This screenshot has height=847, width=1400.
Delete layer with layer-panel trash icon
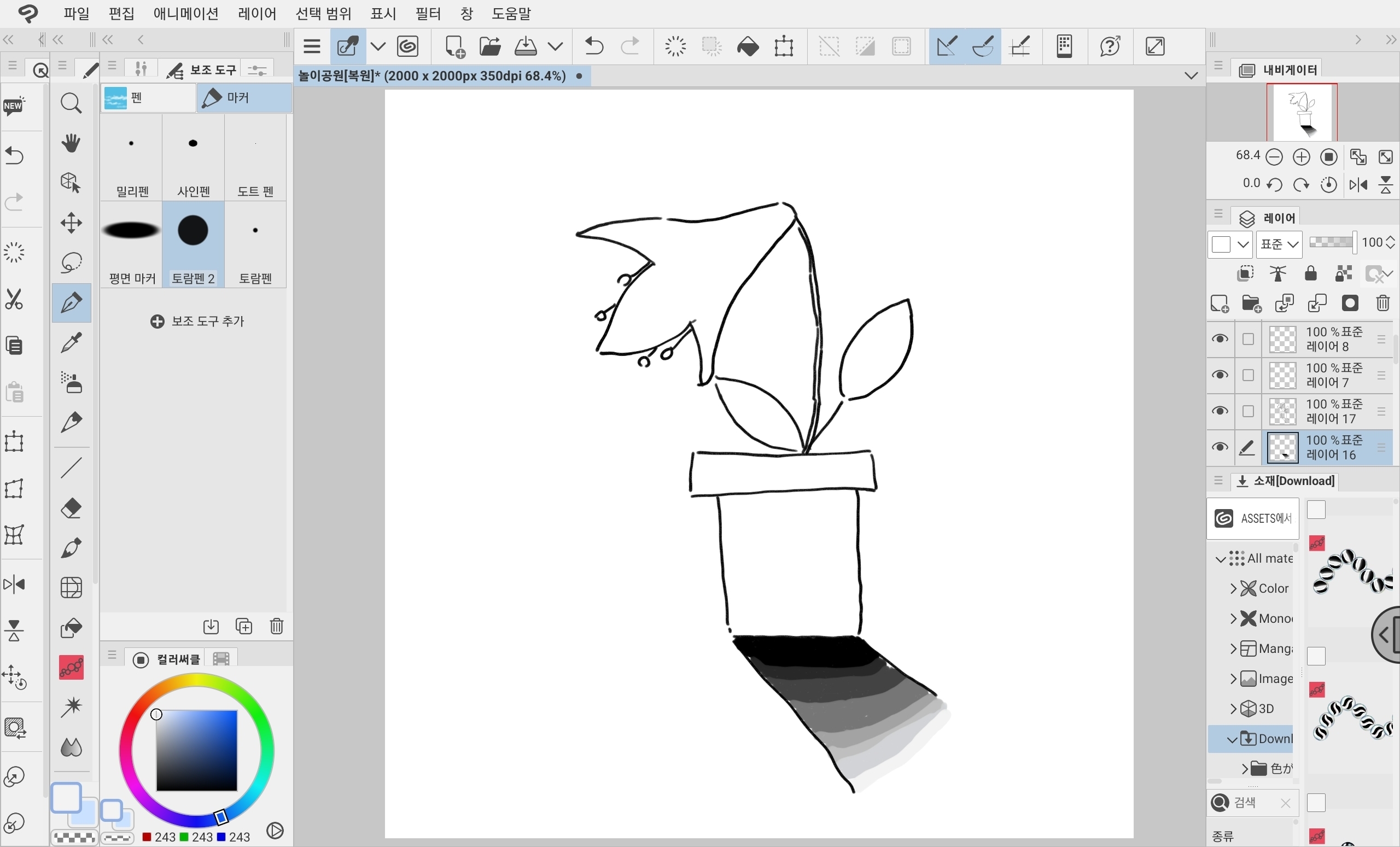click(x=1383, y=303)
